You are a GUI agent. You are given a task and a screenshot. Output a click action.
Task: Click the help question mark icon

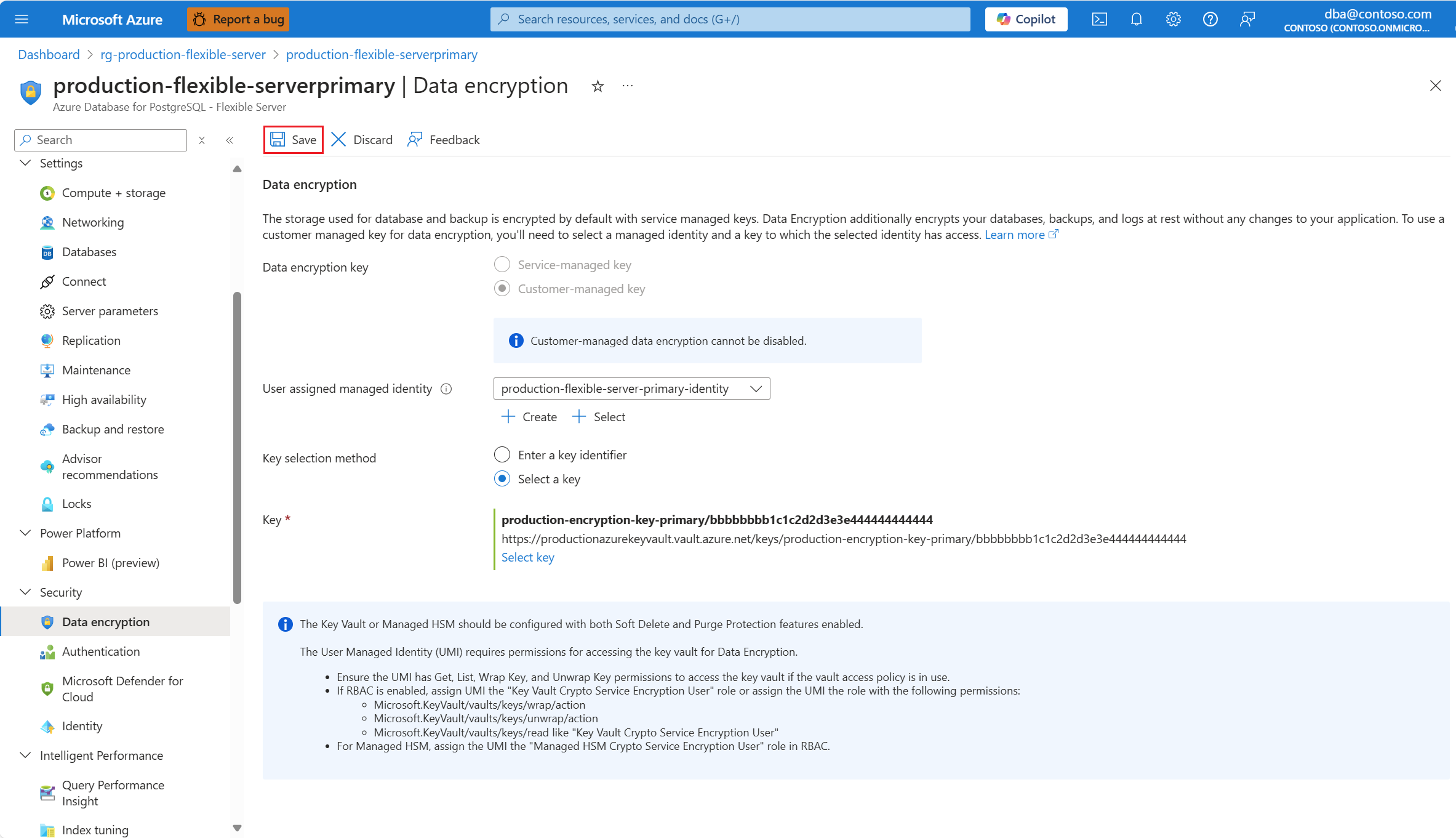(1210, 19)
